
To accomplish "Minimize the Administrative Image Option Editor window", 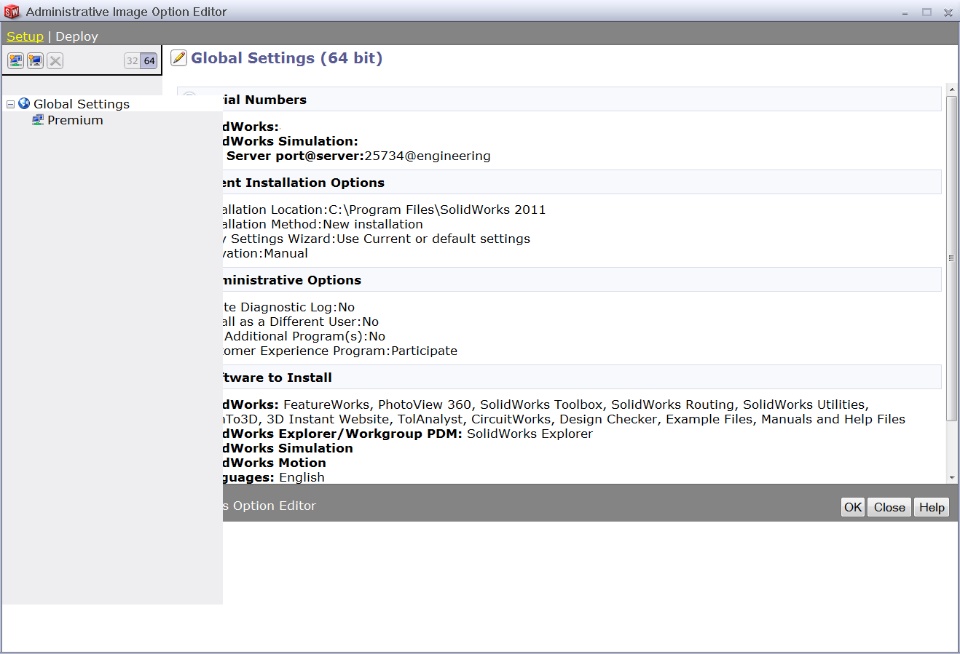I will (905, 12).
